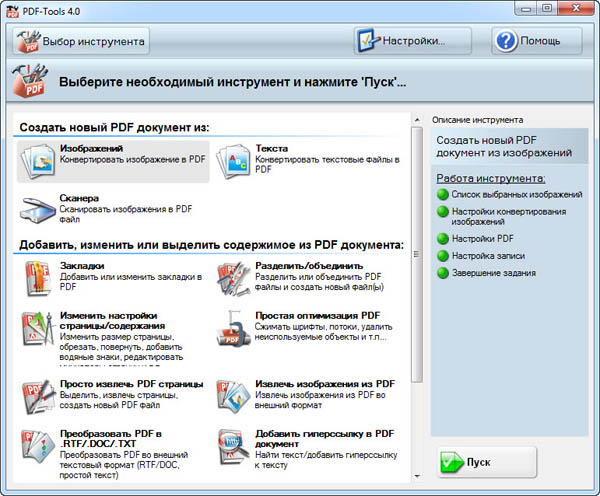Click green dot beside Настройки конвертирования изображений

[443, 211]
